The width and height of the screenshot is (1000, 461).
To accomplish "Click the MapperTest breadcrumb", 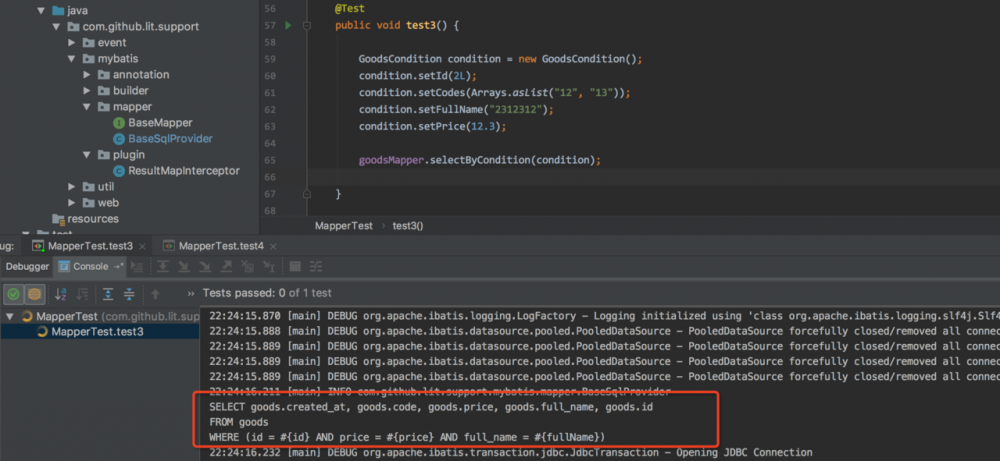I will click(344, 226).
